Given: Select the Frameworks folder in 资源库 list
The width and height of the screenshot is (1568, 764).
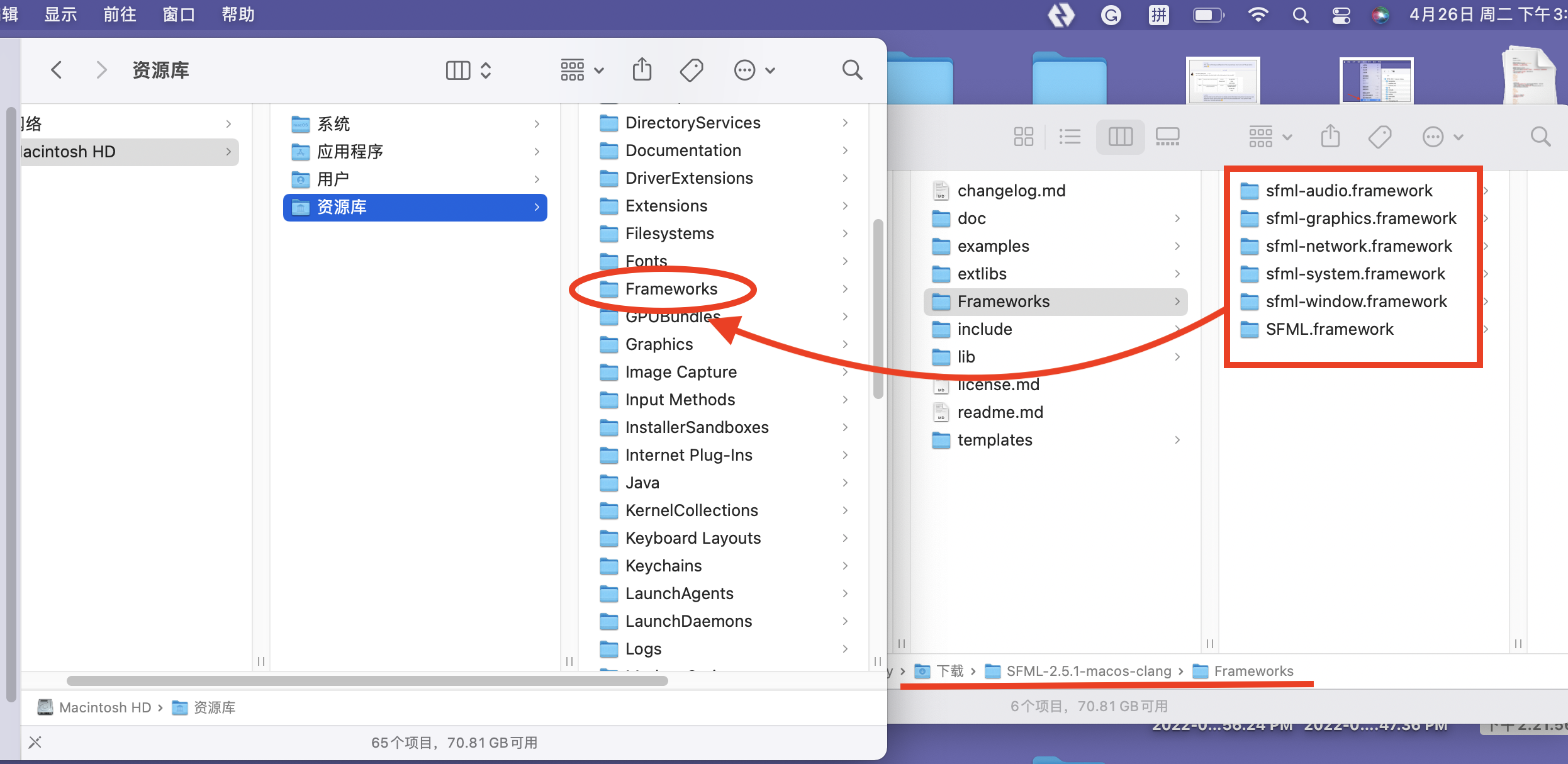Looking at the screenshot, I should [x=671, y=289].
